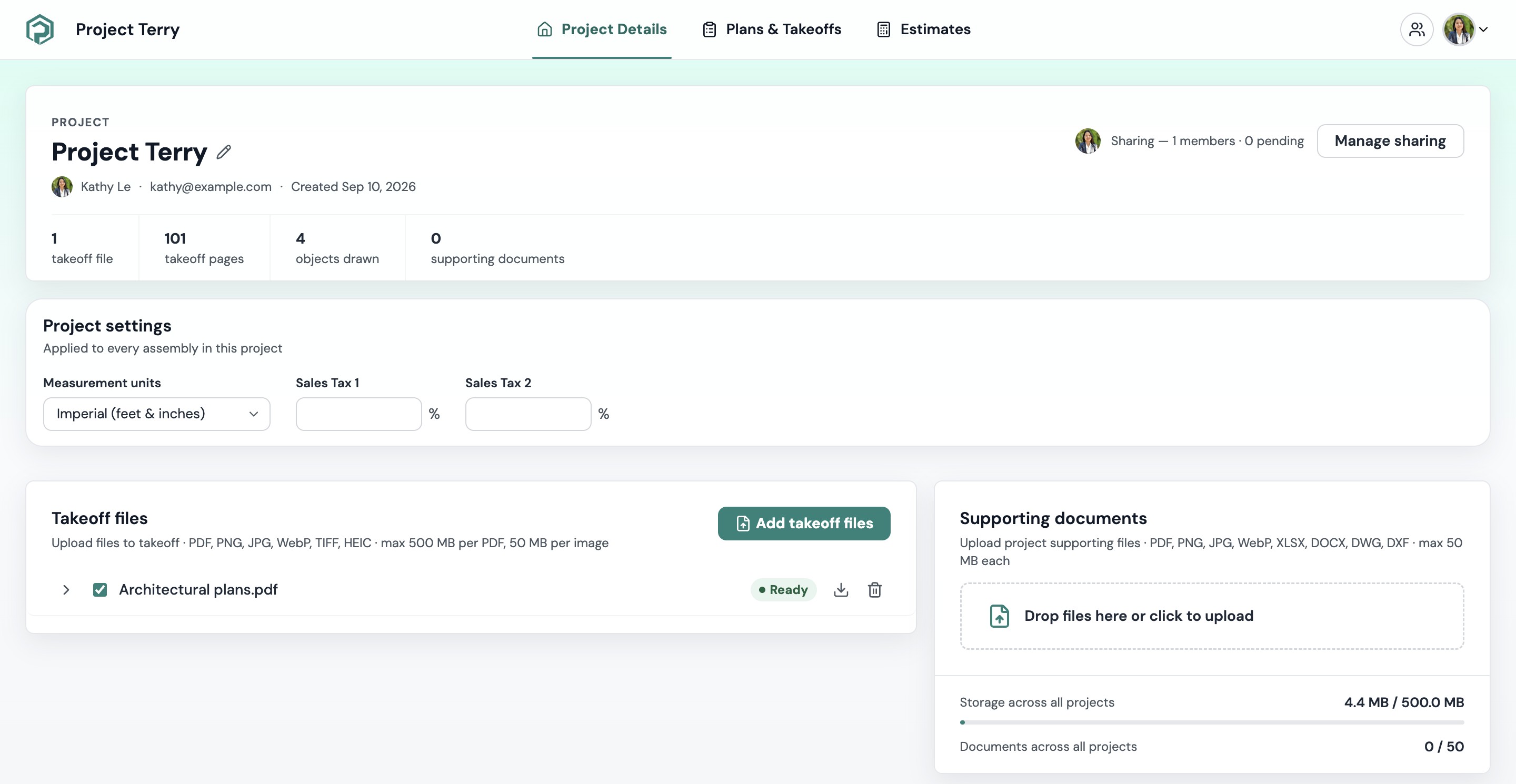The width and height of the screenshot is (1516, 784).
Task: Click the app logo in the header
Action: pyautogui.click(x=39, y=29)
